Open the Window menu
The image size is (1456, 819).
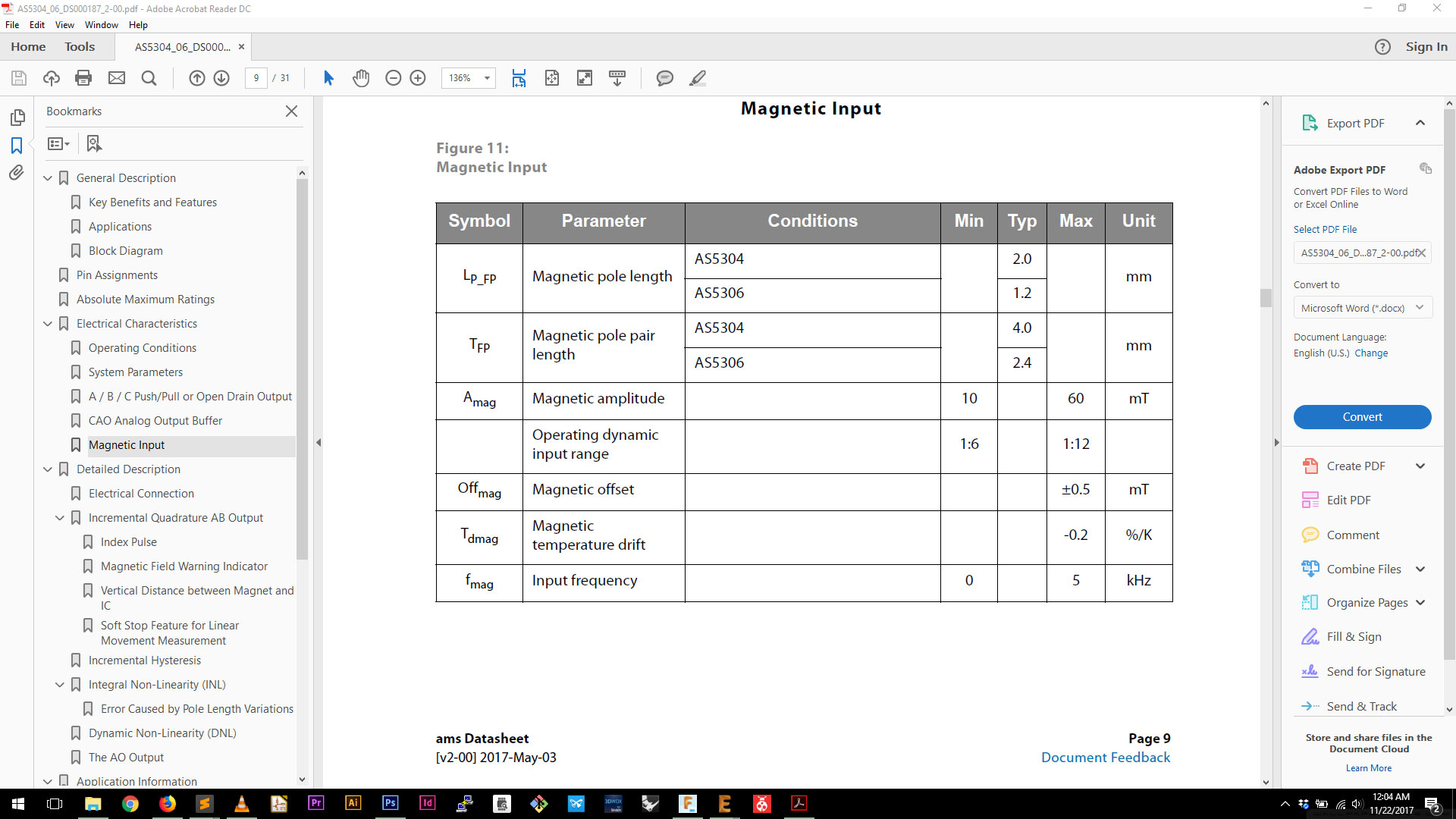tap(102, 25)
